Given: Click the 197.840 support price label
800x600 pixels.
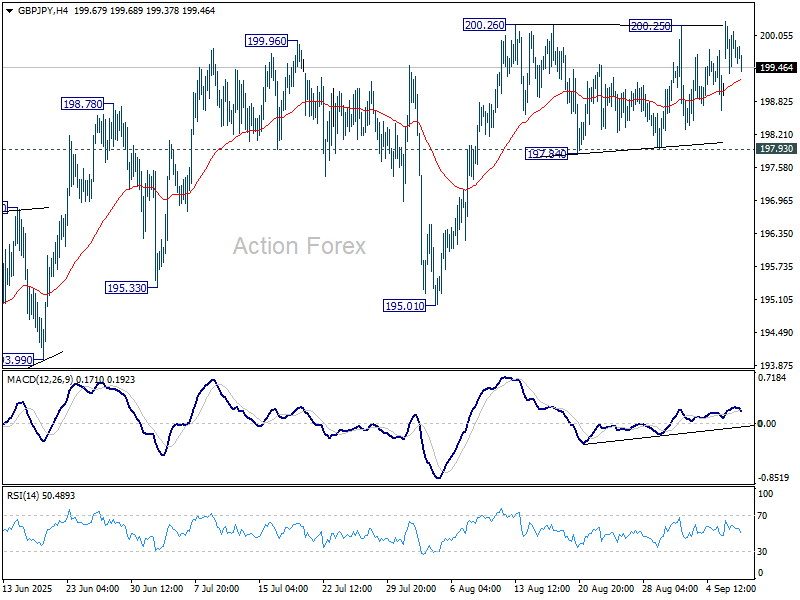Looking at the screenshot, I should [x=547, y=154].
